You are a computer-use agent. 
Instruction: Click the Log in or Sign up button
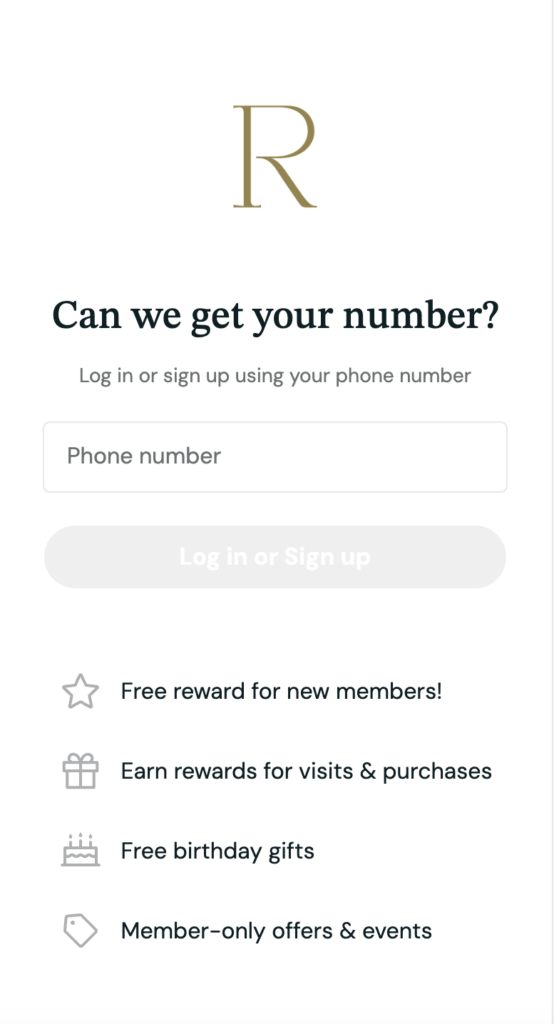coord(275,557)
